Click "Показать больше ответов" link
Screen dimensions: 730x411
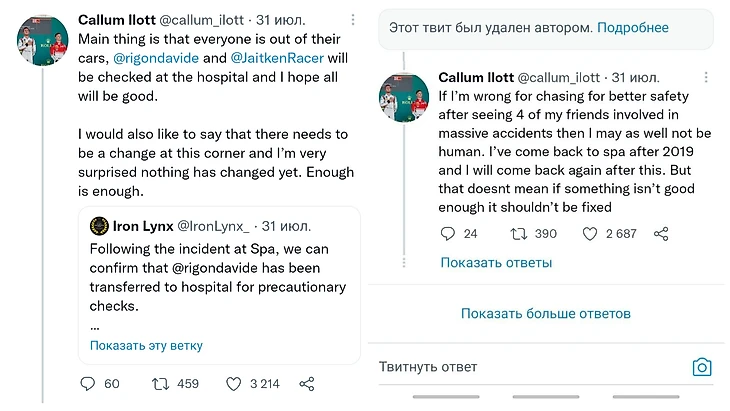click(545, 313)
